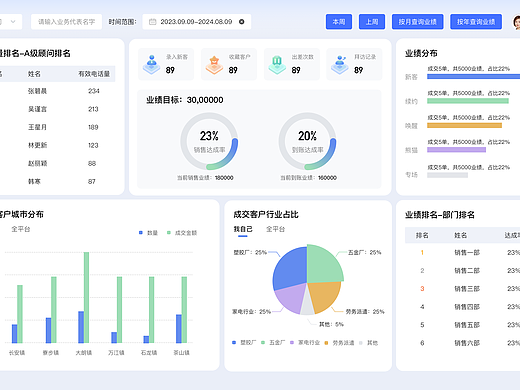Clear the date range with the X icon
The width and height of the screenshot is (520, 390).
[x=242, y=22]
